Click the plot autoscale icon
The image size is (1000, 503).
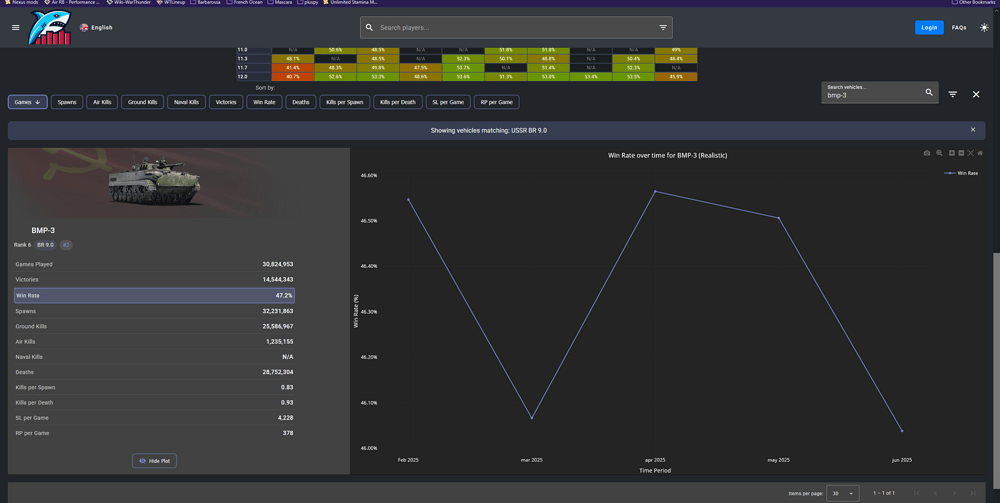tap(971, 153)
